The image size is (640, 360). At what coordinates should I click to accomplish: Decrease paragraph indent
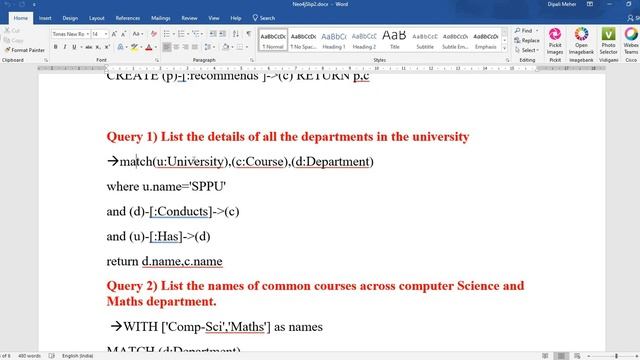point(213,34)
